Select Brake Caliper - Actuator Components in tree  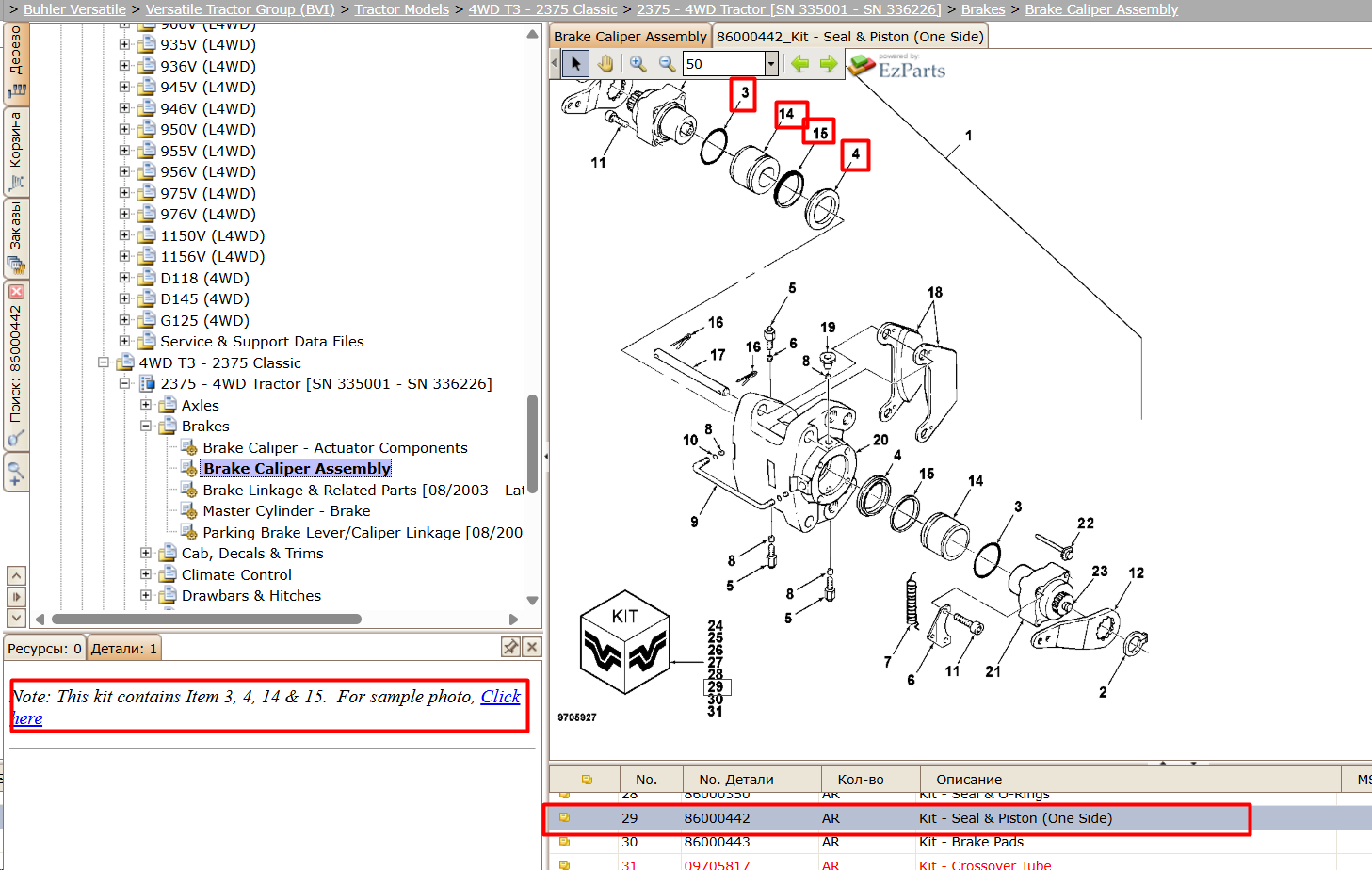click(x=335, y=447)
